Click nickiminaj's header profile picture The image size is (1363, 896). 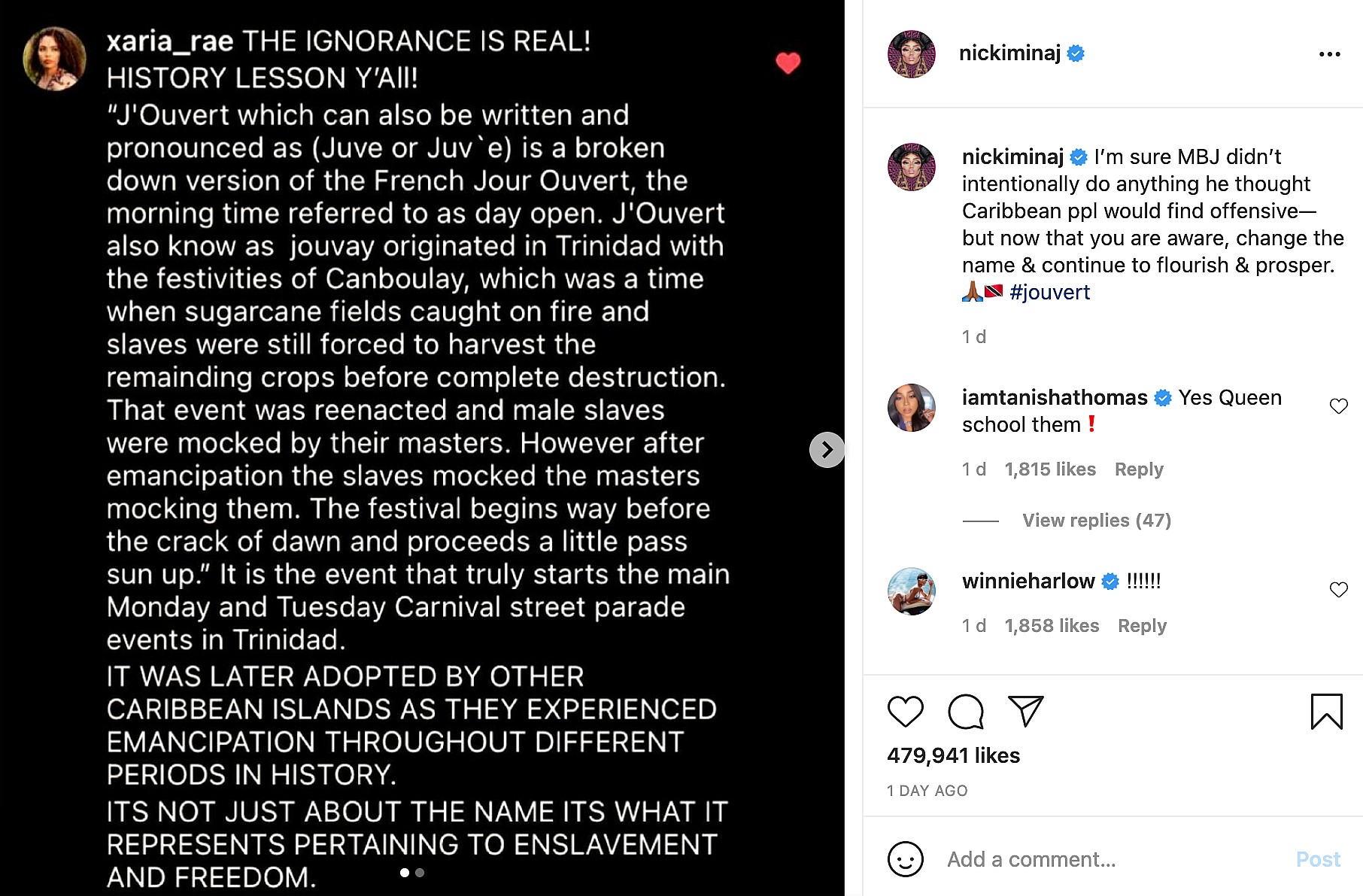[x=911, y=54]
